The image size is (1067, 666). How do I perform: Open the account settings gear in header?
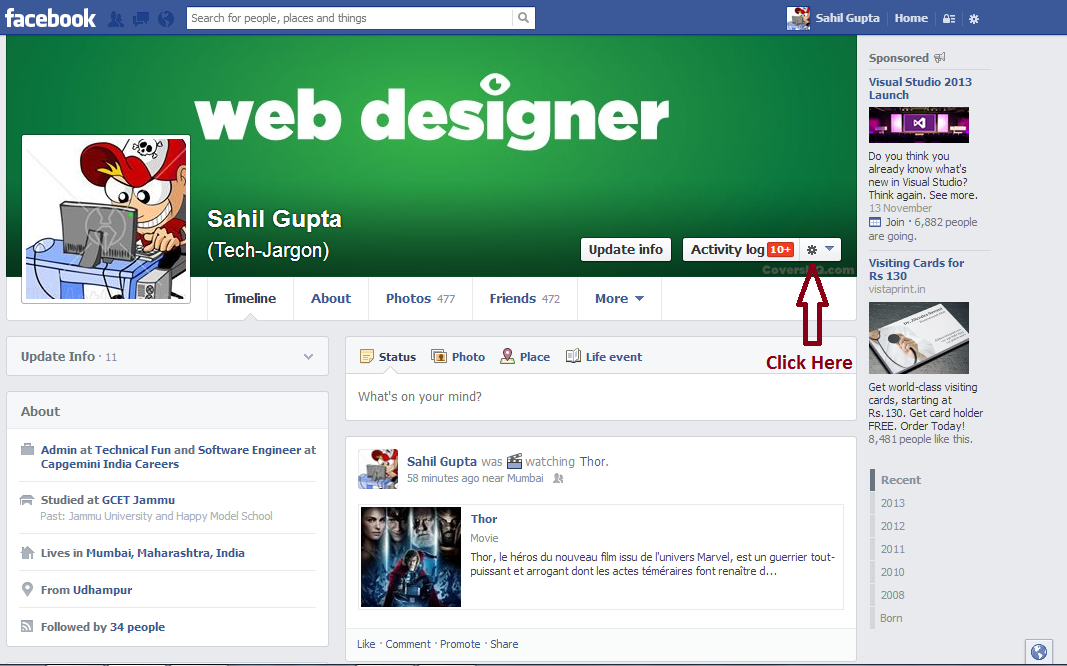974,19
